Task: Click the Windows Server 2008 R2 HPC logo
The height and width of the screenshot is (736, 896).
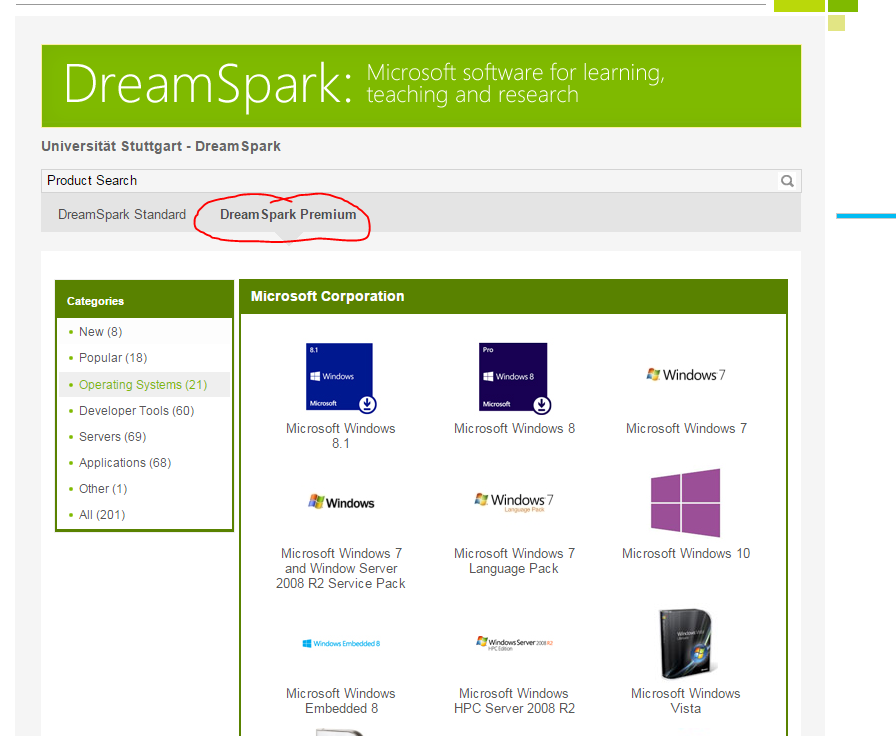Action: coord(514,643)
